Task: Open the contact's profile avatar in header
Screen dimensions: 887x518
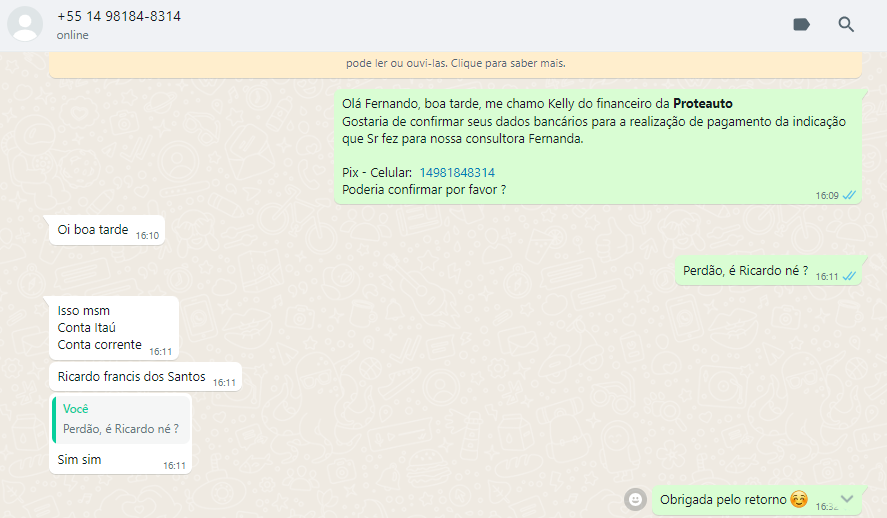Action: (25, 25)
